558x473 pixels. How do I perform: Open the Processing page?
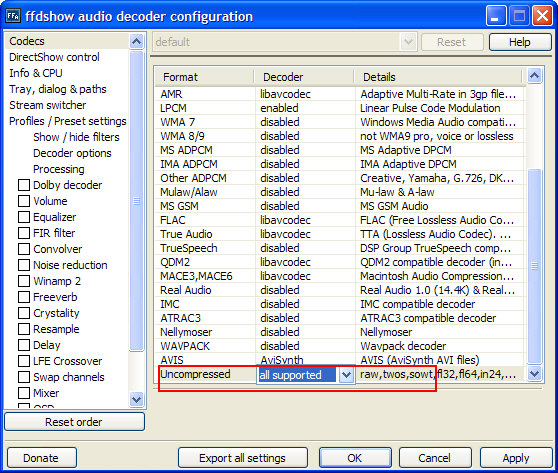[59, 169]
